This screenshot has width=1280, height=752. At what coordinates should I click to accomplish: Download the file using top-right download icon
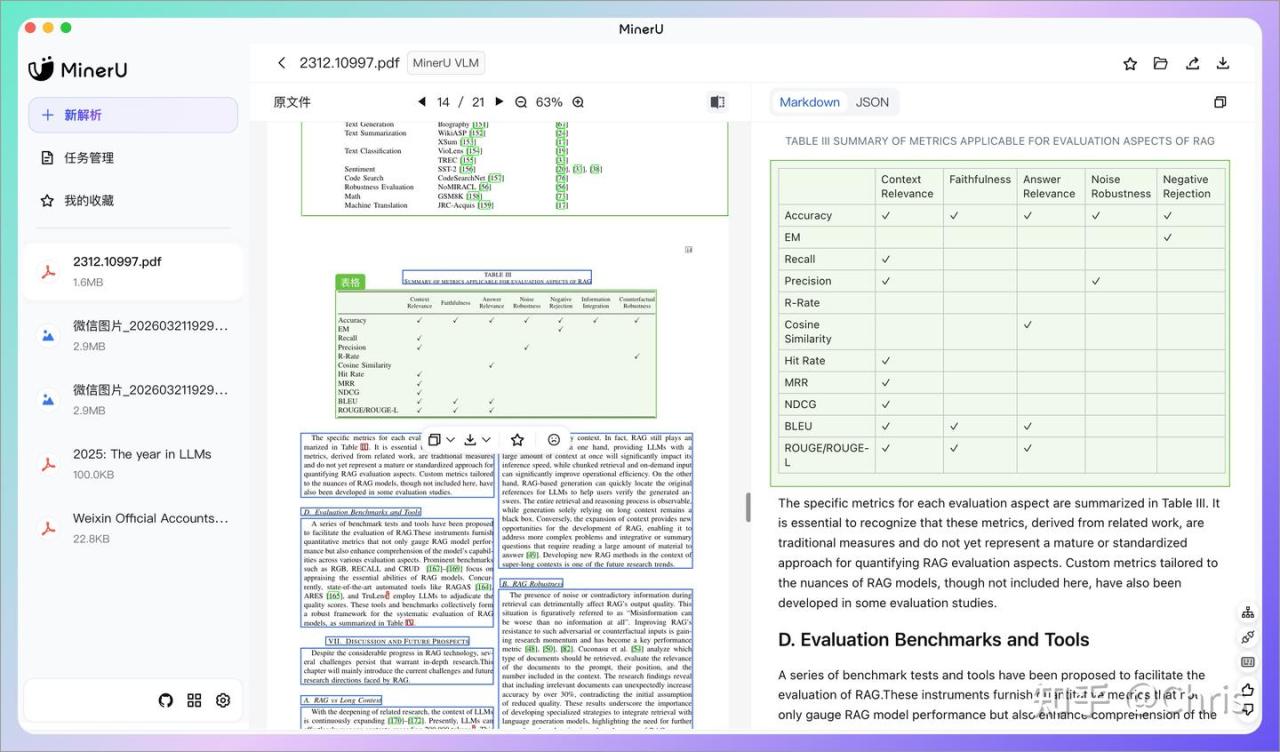pyautogui.click(x=1222, y=63)
